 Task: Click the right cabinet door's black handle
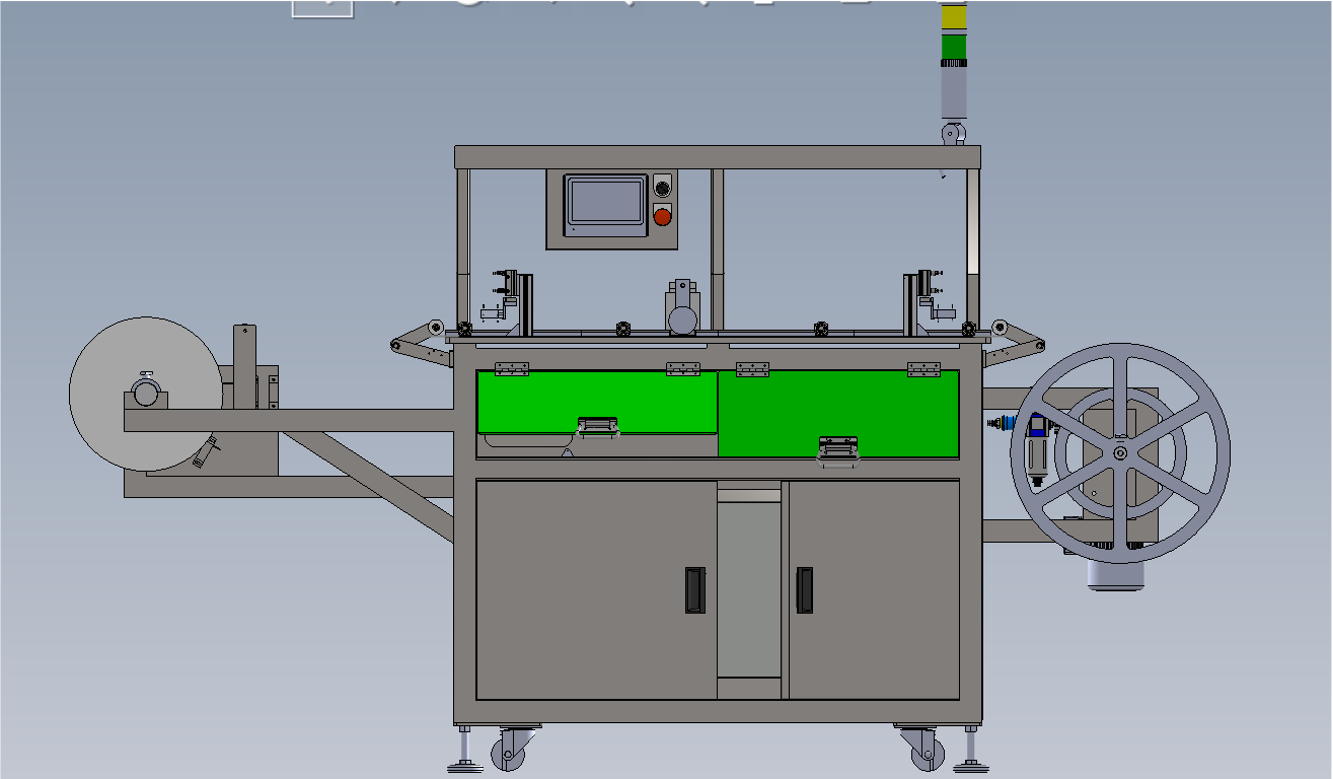804,590
